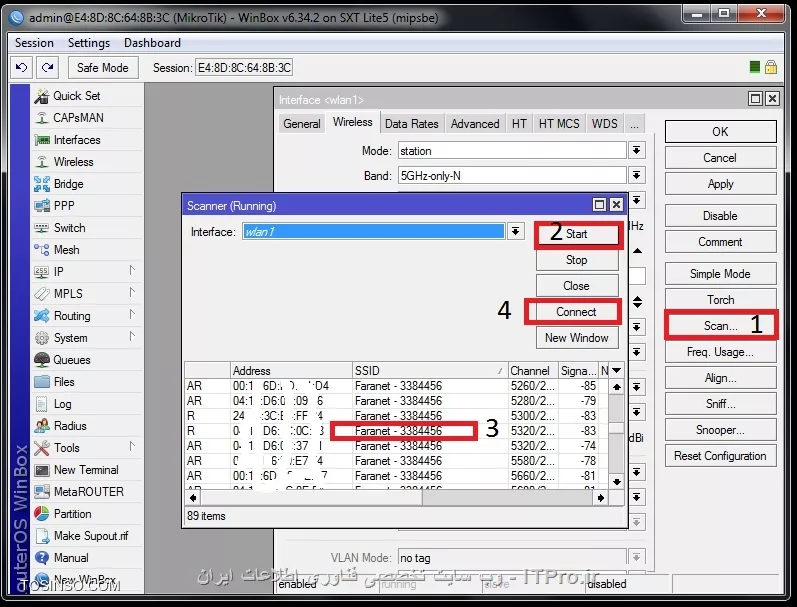The image size is (797, 607).
Task: Switch to the General tab
Action: pyautogui.click(x=301, y=124)
